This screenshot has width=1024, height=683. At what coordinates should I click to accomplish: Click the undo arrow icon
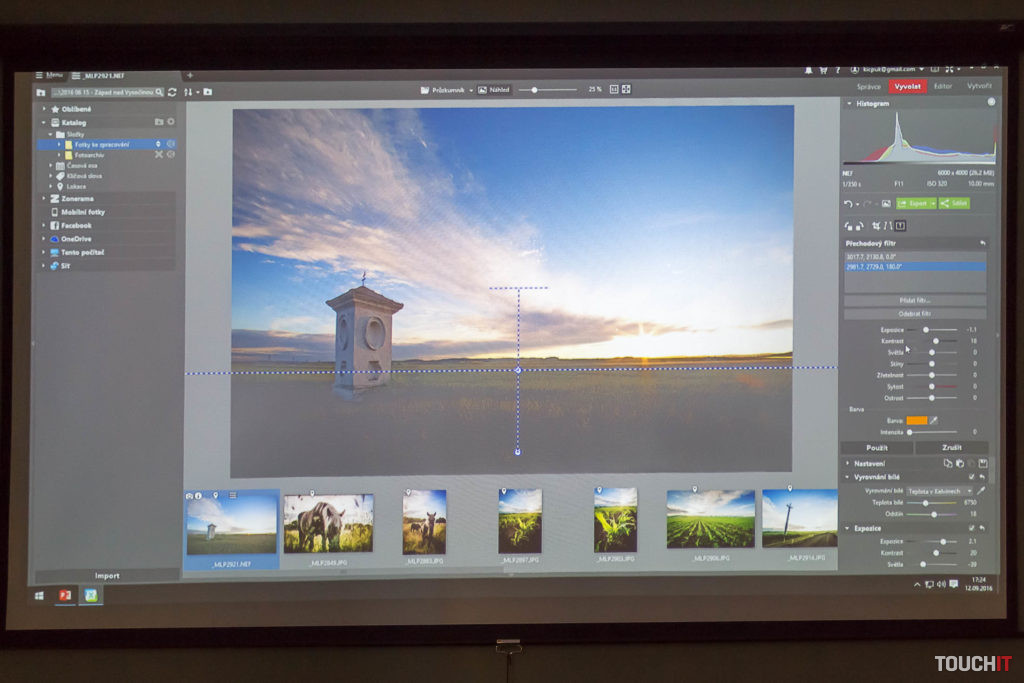(x=848, y=203)
